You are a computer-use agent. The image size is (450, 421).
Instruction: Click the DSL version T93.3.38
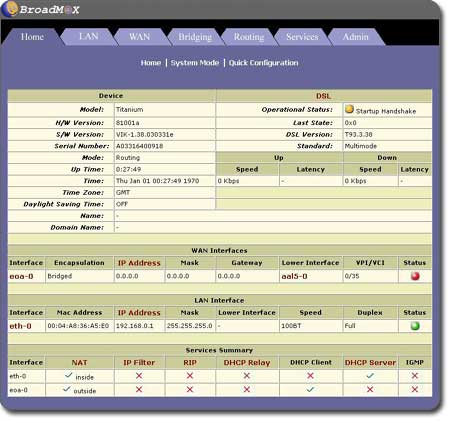(x=358, y=134)
